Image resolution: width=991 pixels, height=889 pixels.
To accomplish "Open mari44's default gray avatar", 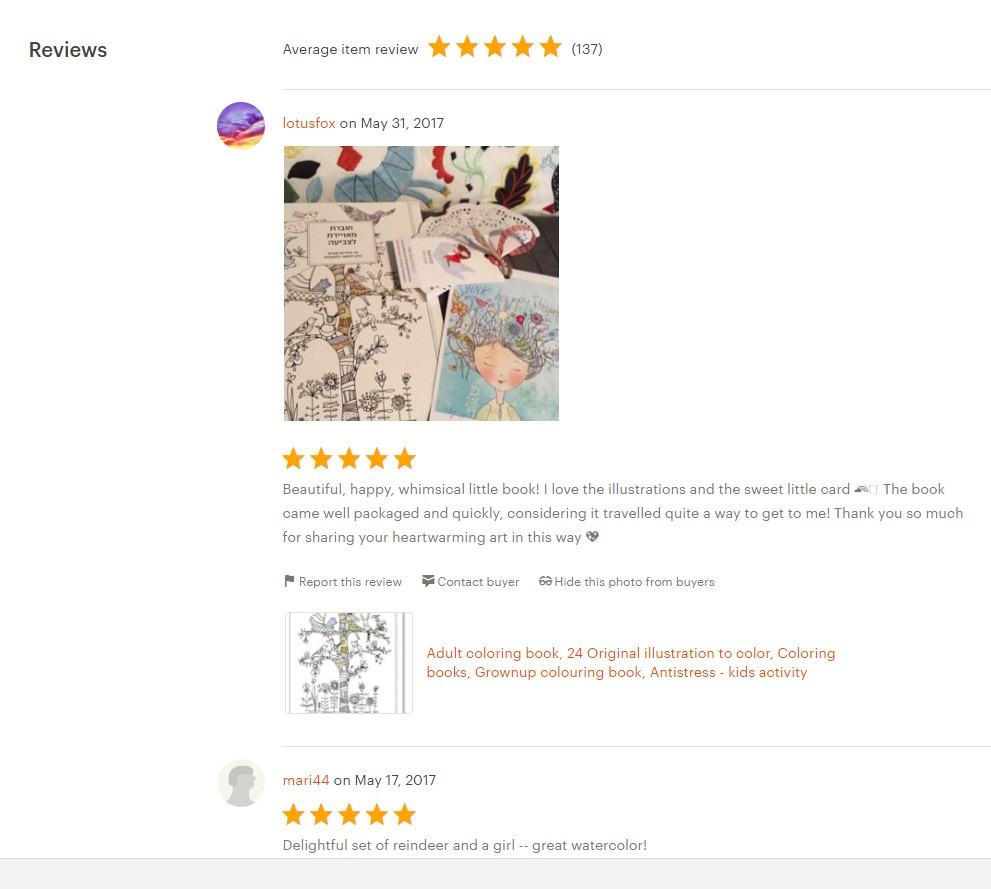I will pos(241,783).
